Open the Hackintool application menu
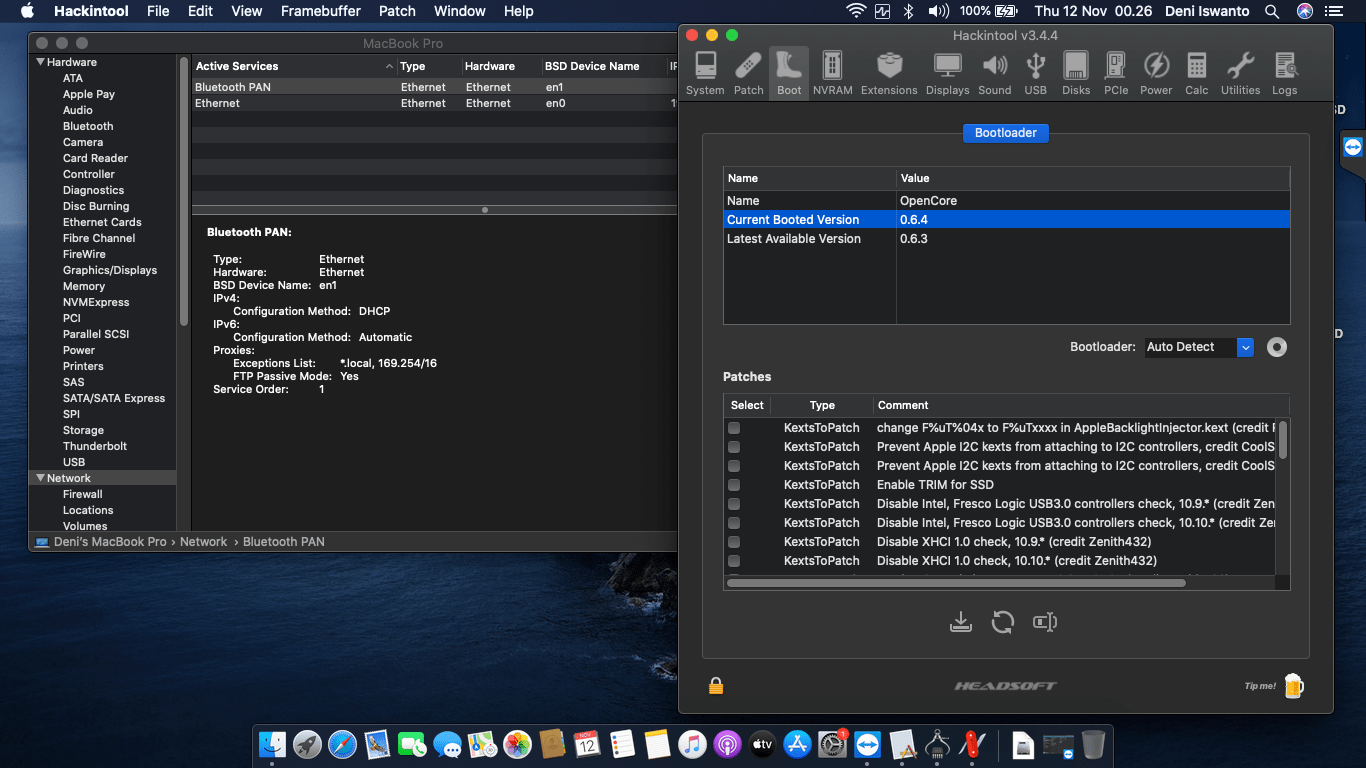 90,11
